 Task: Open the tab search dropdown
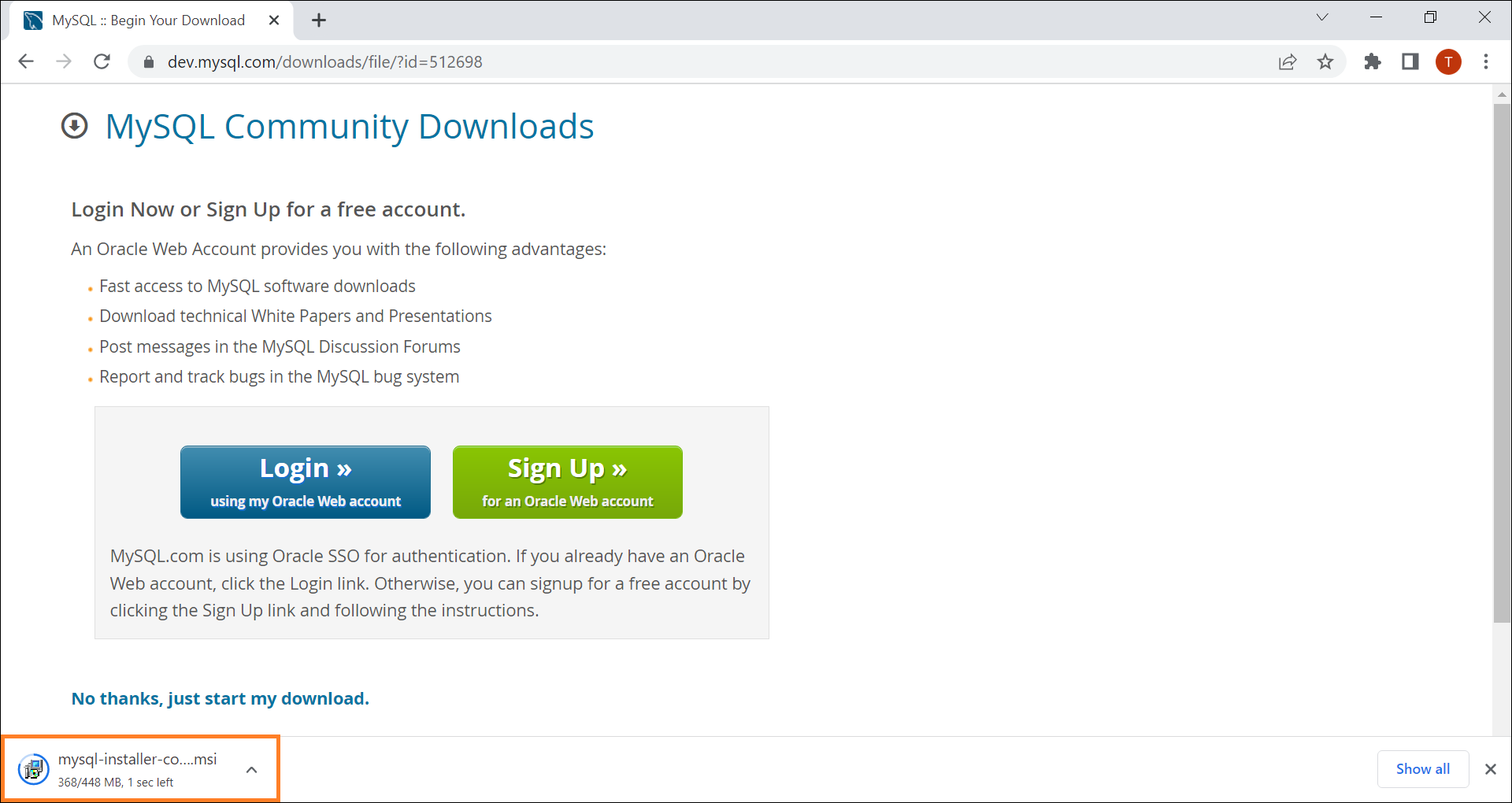pos(1322,17)
